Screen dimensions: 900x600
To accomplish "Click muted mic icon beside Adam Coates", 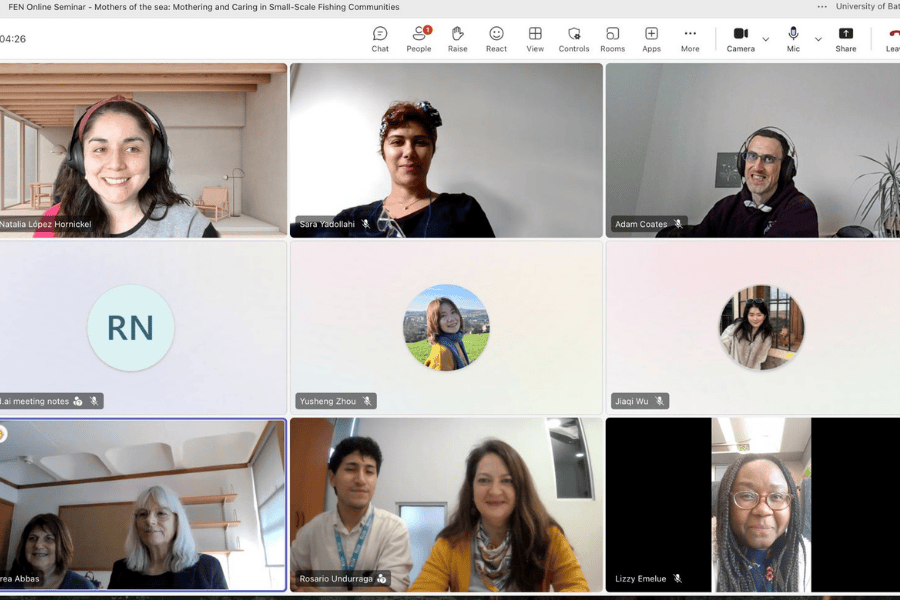I will 678,224.
